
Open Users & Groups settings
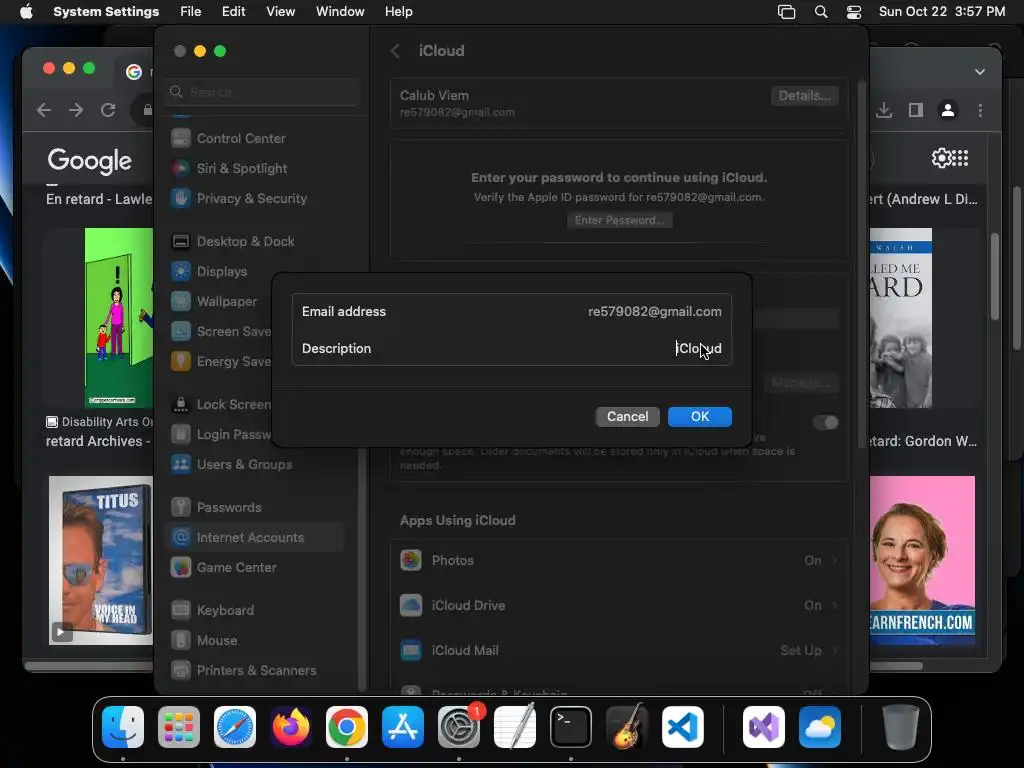click(x=244, y=464)
